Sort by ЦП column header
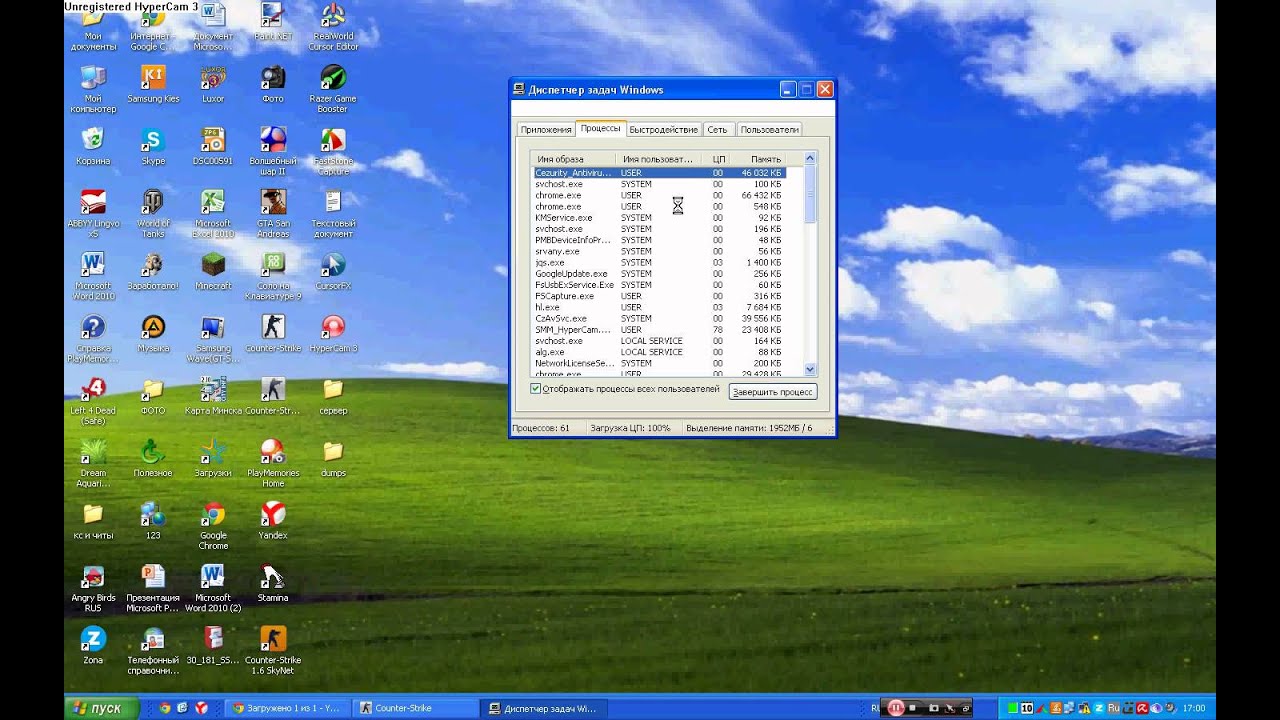Image resolution: width=1280 pixels, height=720 pixels. (718, 159)
